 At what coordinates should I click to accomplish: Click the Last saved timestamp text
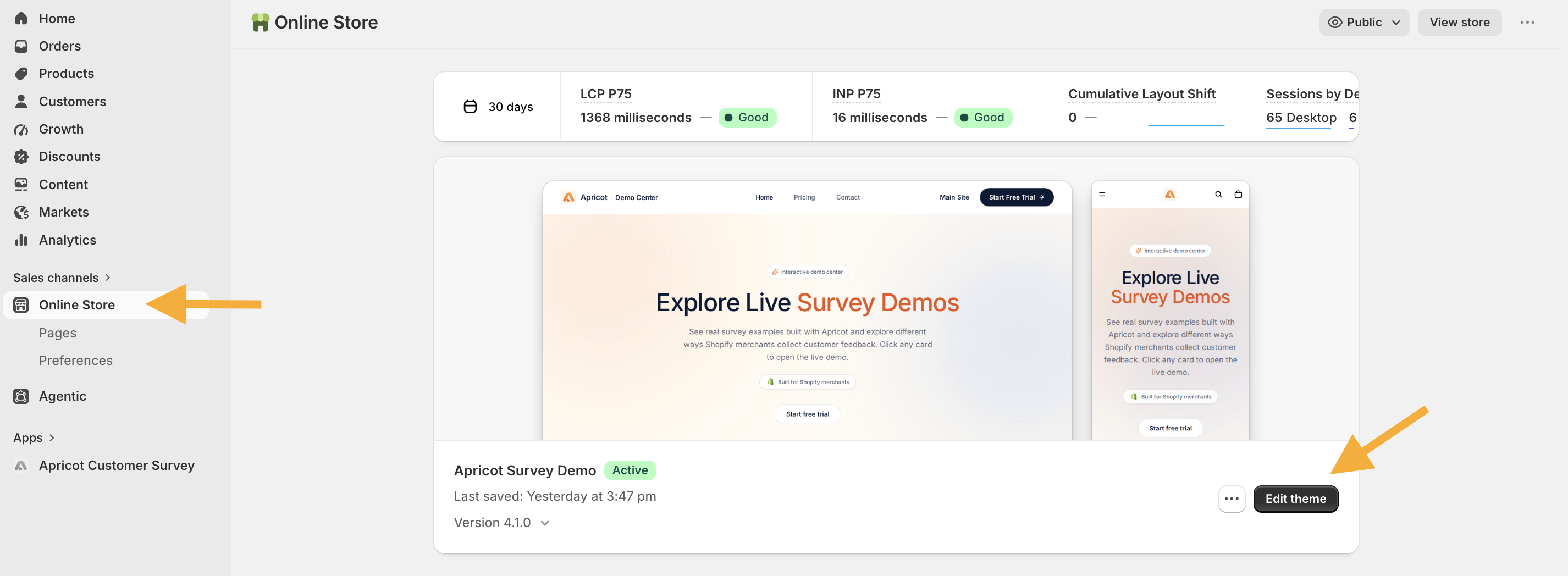pos(555,496)
